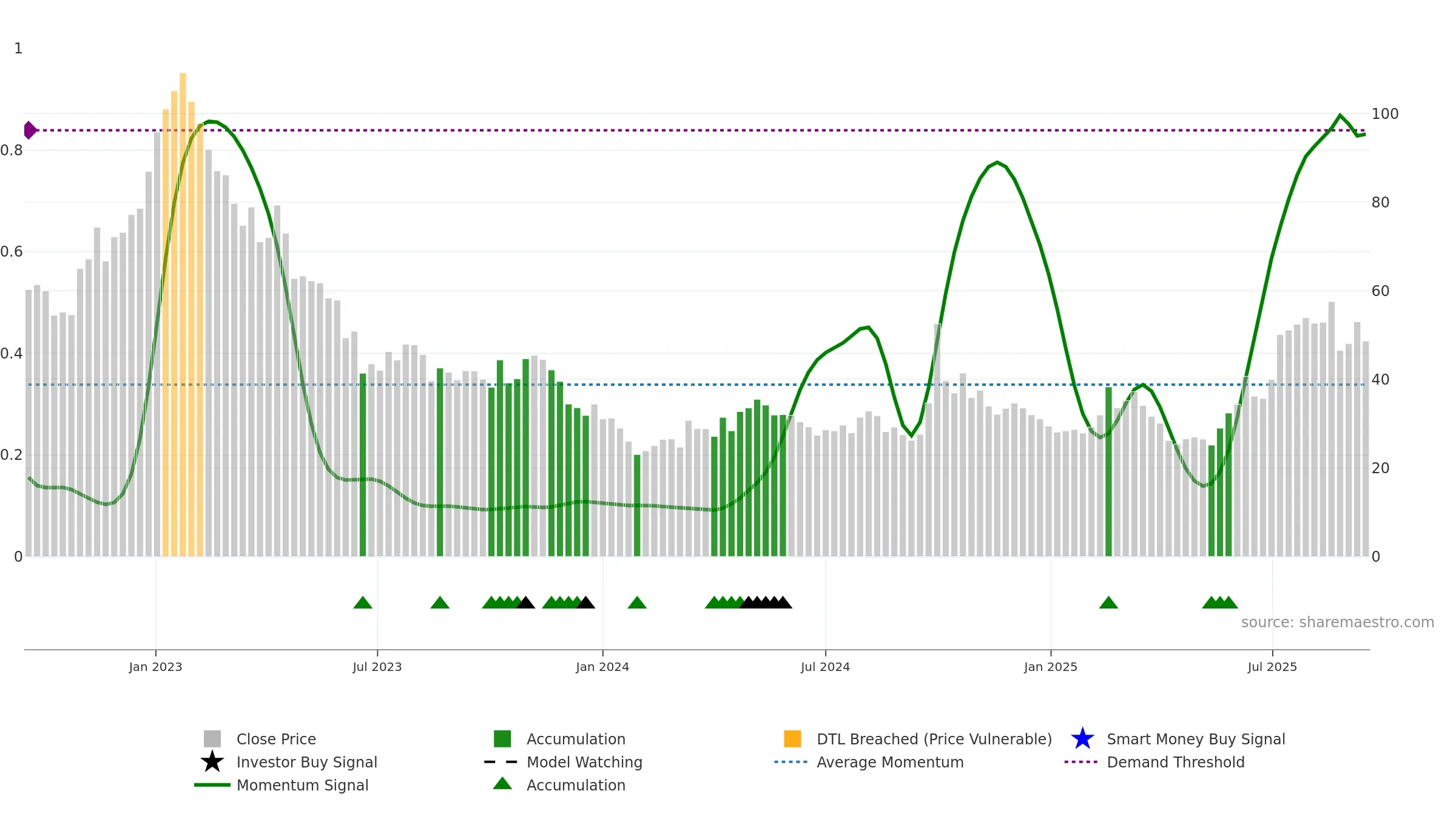Click the black Investor Buy Signal star icon
This screenshot has width=1456, height=819.
pos(212,762)
